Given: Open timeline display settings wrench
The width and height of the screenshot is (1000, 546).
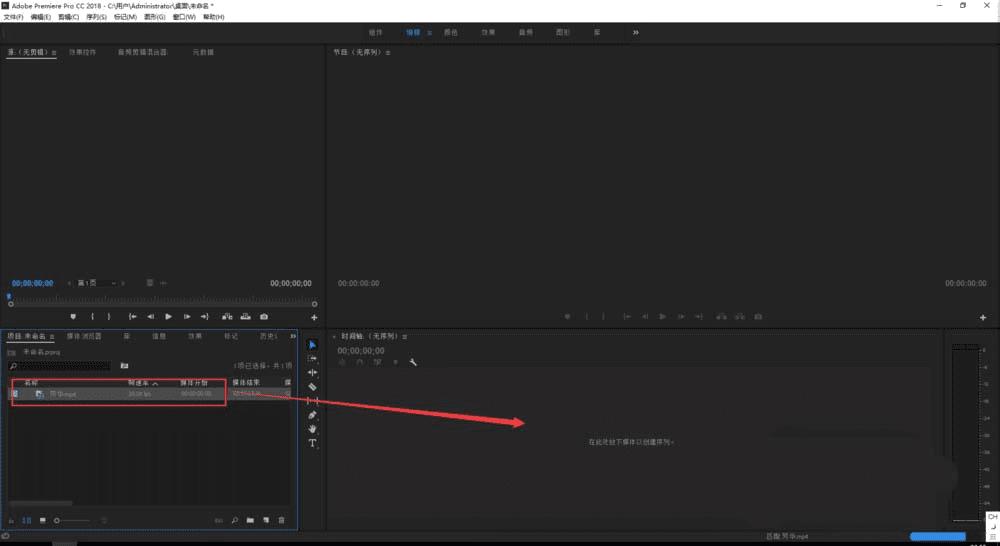Looking at the screenshot, I should tap(413, 362).
